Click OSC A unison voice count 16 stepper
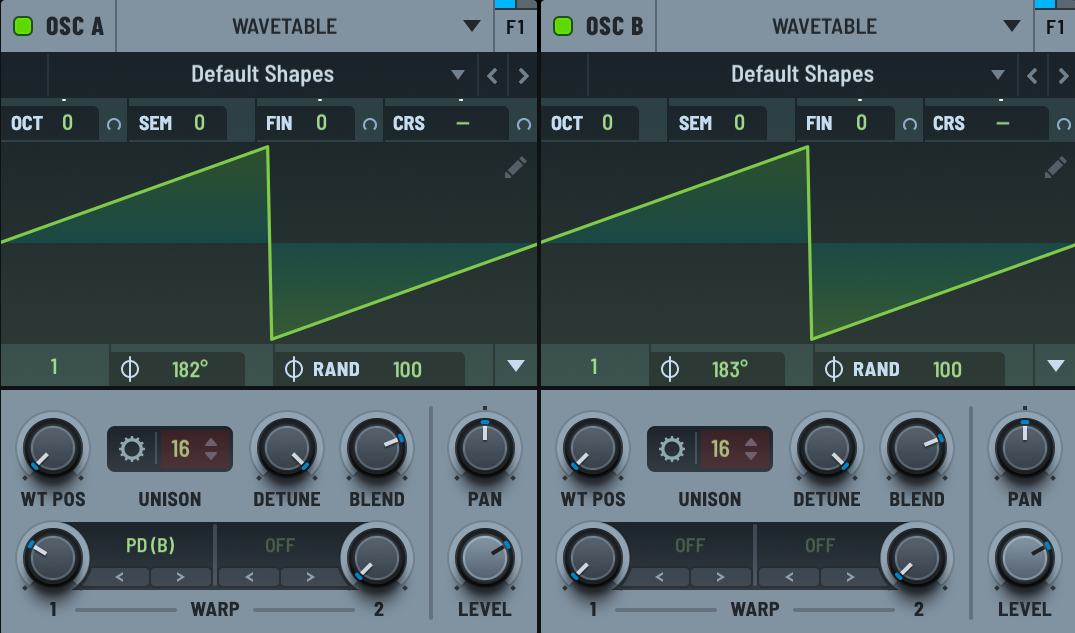The width and height of the screenshot is (1075, 633). [195, 449]
